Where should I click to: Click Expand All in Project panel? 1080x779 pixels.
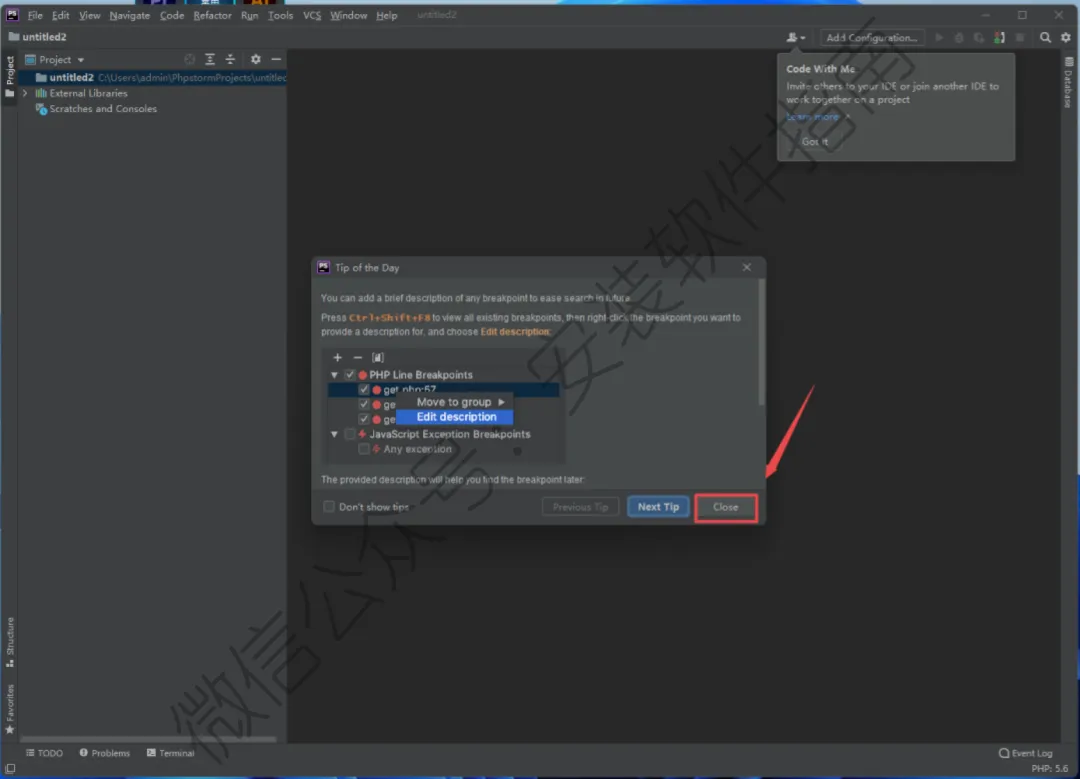[210, 59]
